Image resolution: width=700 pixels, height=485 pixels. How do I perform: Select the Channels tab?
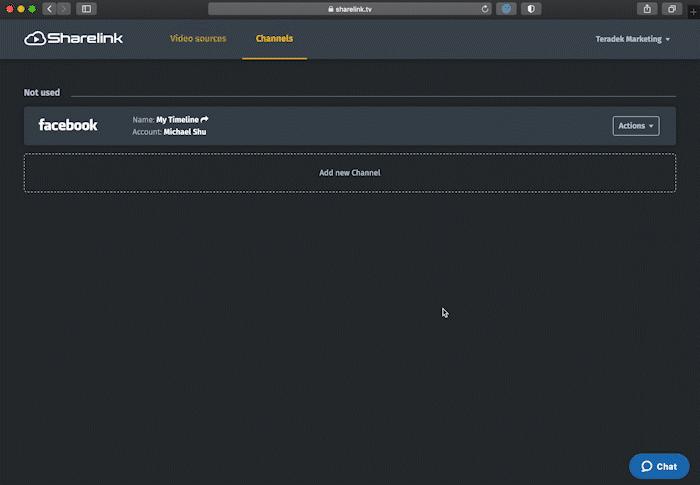click(x=274, y=39)
